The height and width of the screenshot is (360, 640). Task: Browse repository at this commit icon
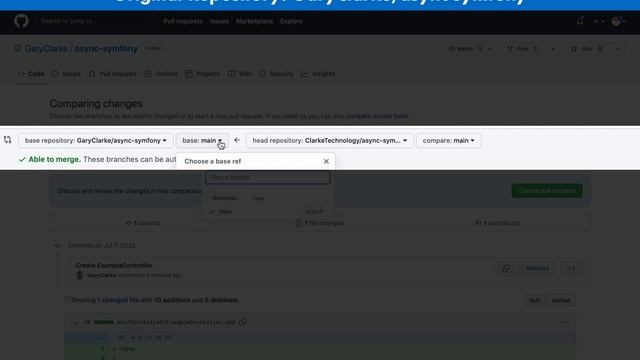tap(571, 268)
